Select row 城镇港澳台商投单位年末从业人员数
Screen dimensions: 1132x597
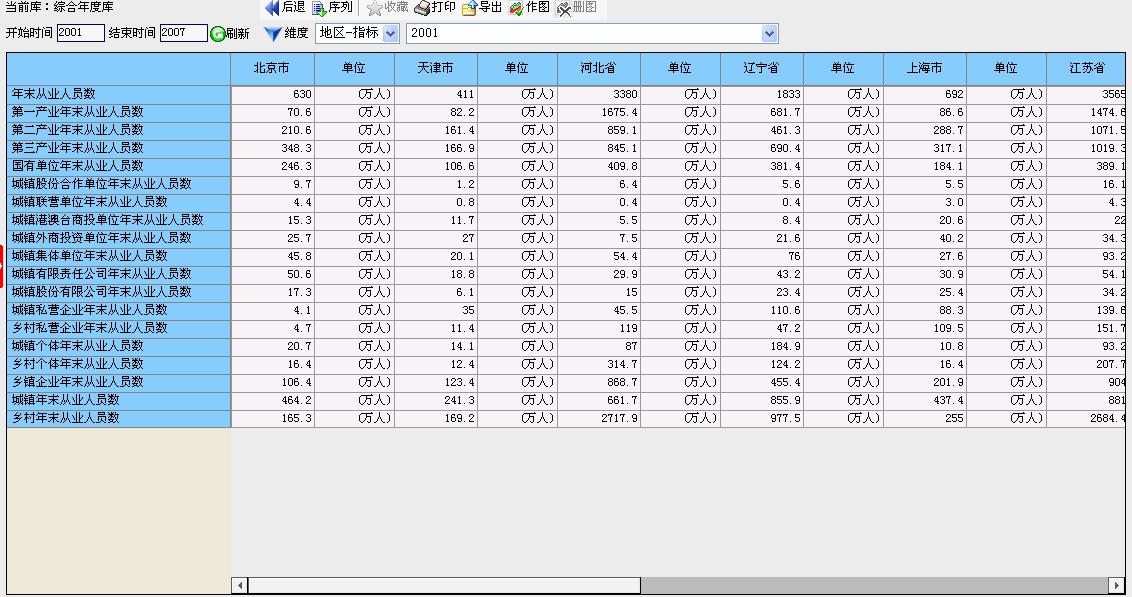[x=118, y=221]
